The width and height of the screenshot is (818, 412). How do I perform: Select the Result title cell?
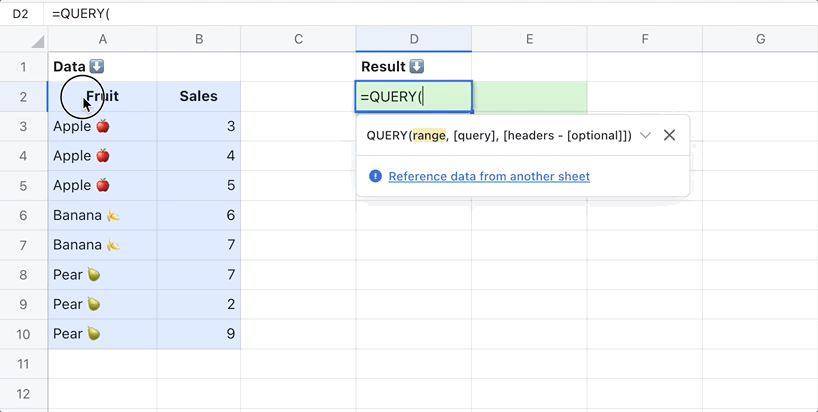[414, 67]
